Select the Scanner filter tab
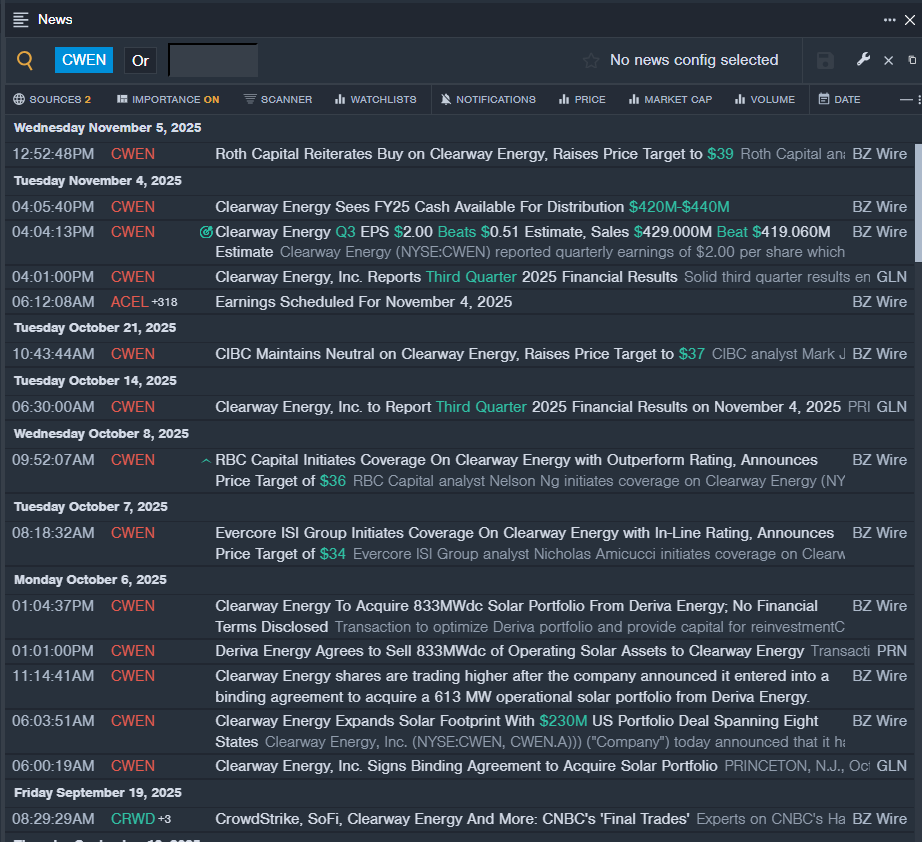Screen dimensions: 922x842 pos(278,99)
